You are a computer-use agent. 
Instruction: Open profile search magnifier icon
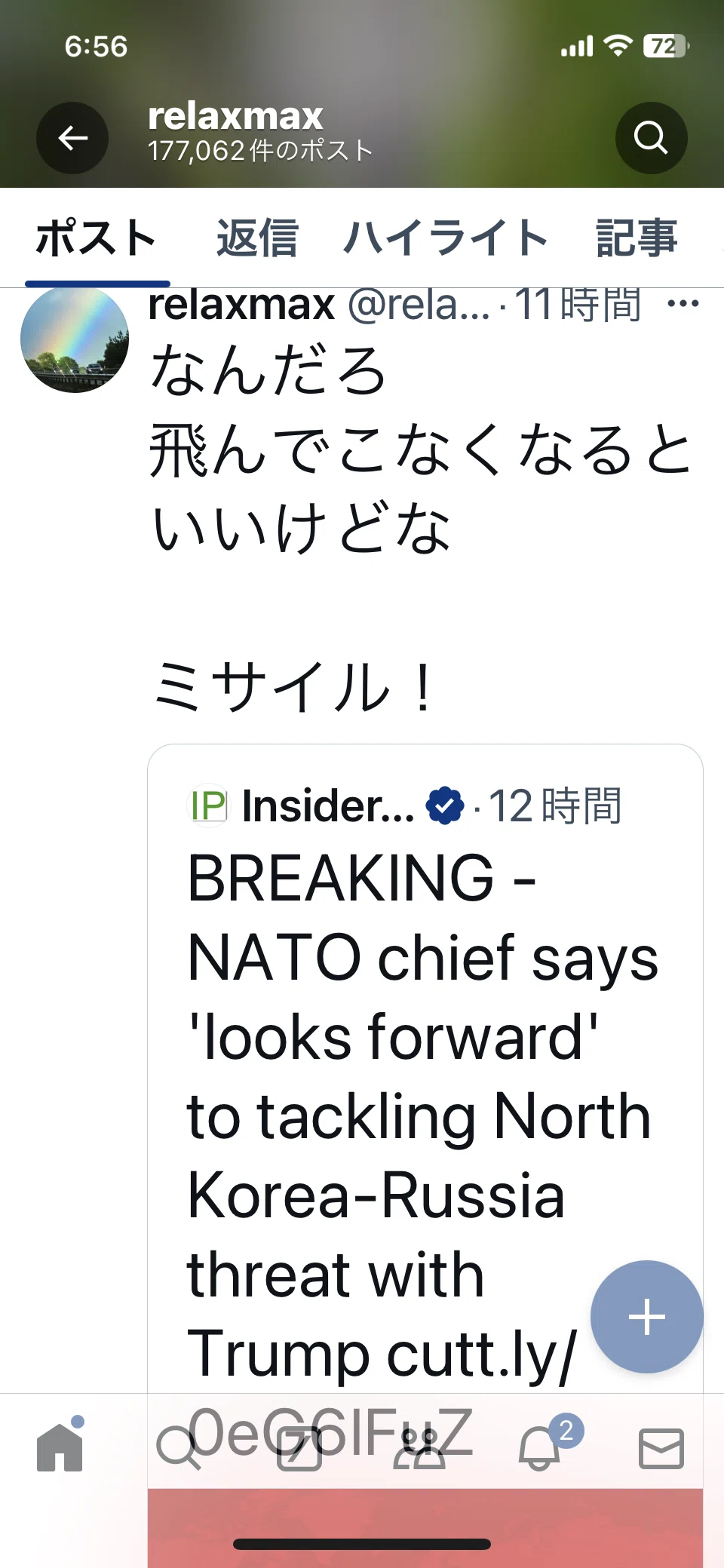(651, 138)
